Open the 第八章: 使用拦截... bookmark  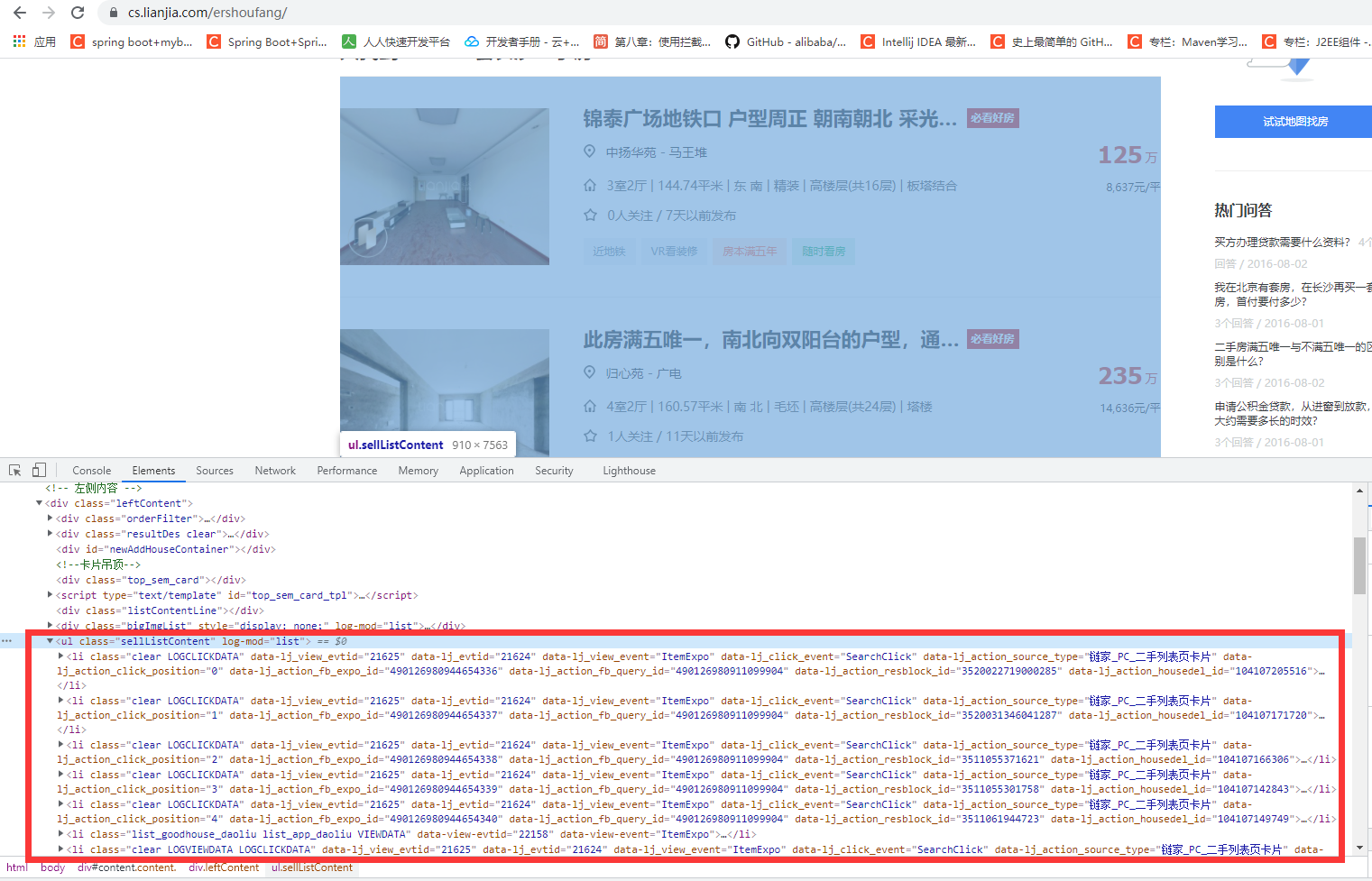pyautogui.click(x=652, y=41)
